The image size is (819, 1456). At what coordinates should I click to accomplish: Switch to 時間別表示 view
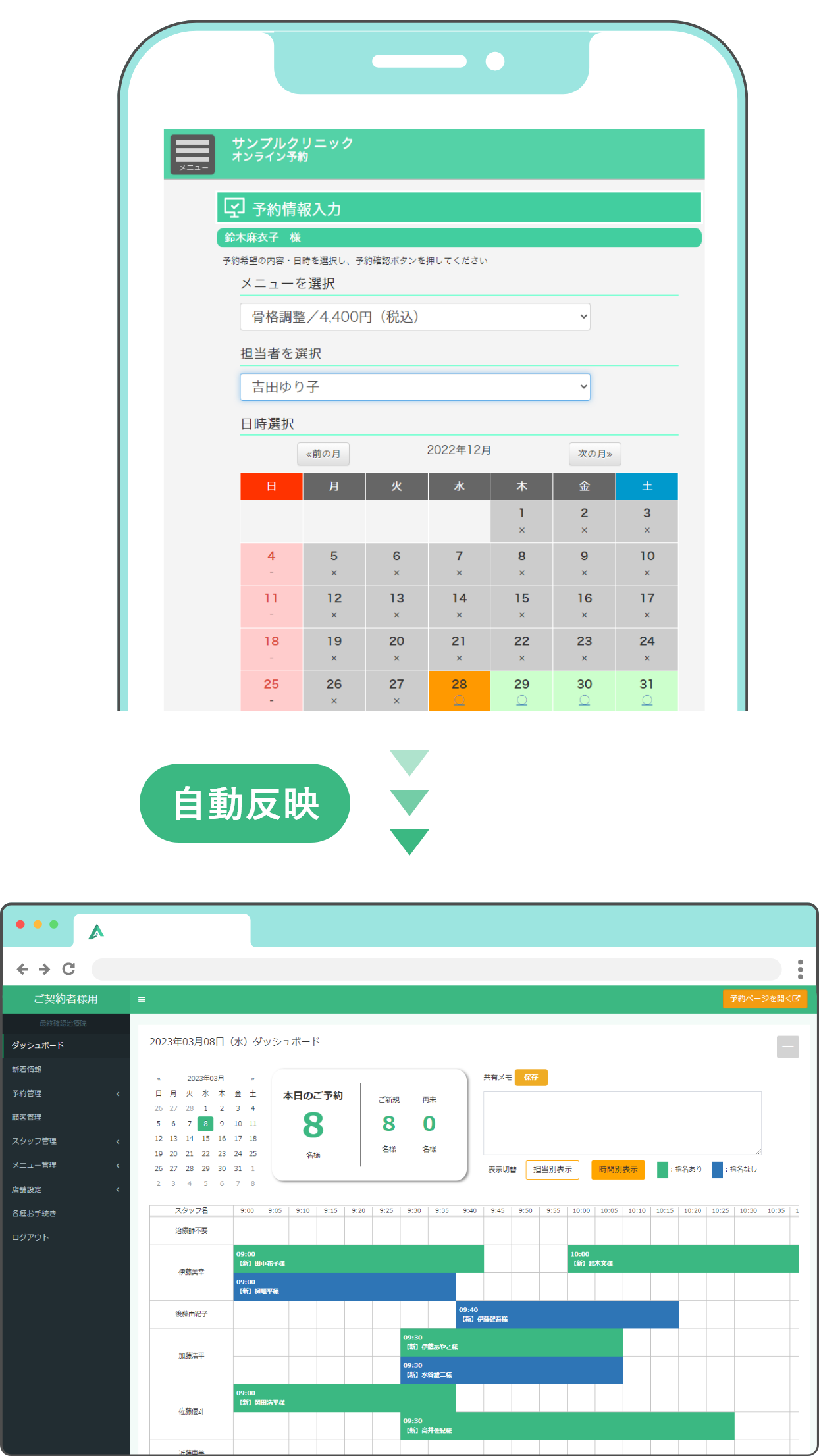(618, 1170)
